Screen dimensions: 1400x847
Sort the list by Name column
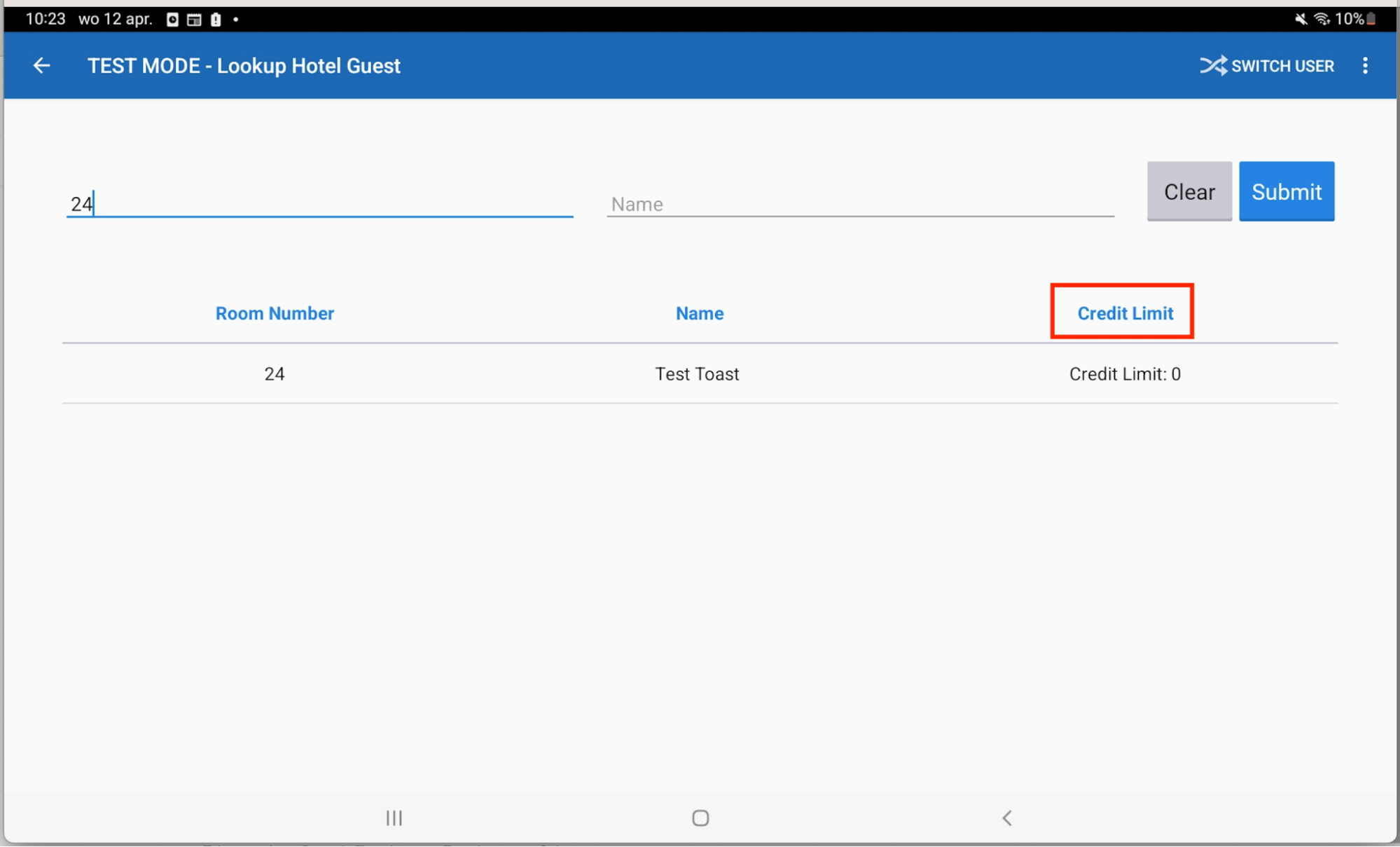(x=699, y=313)
